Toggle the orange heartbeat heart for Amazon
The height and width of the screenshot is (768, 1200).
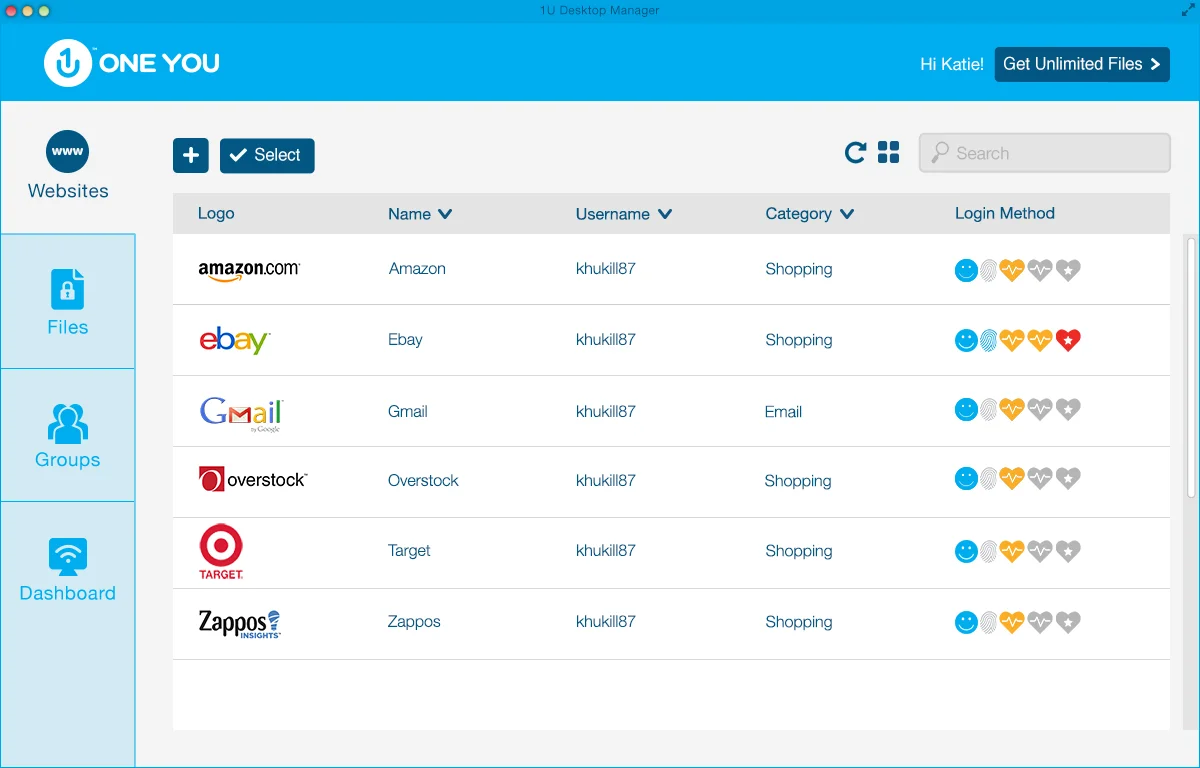coord(1012,270)
